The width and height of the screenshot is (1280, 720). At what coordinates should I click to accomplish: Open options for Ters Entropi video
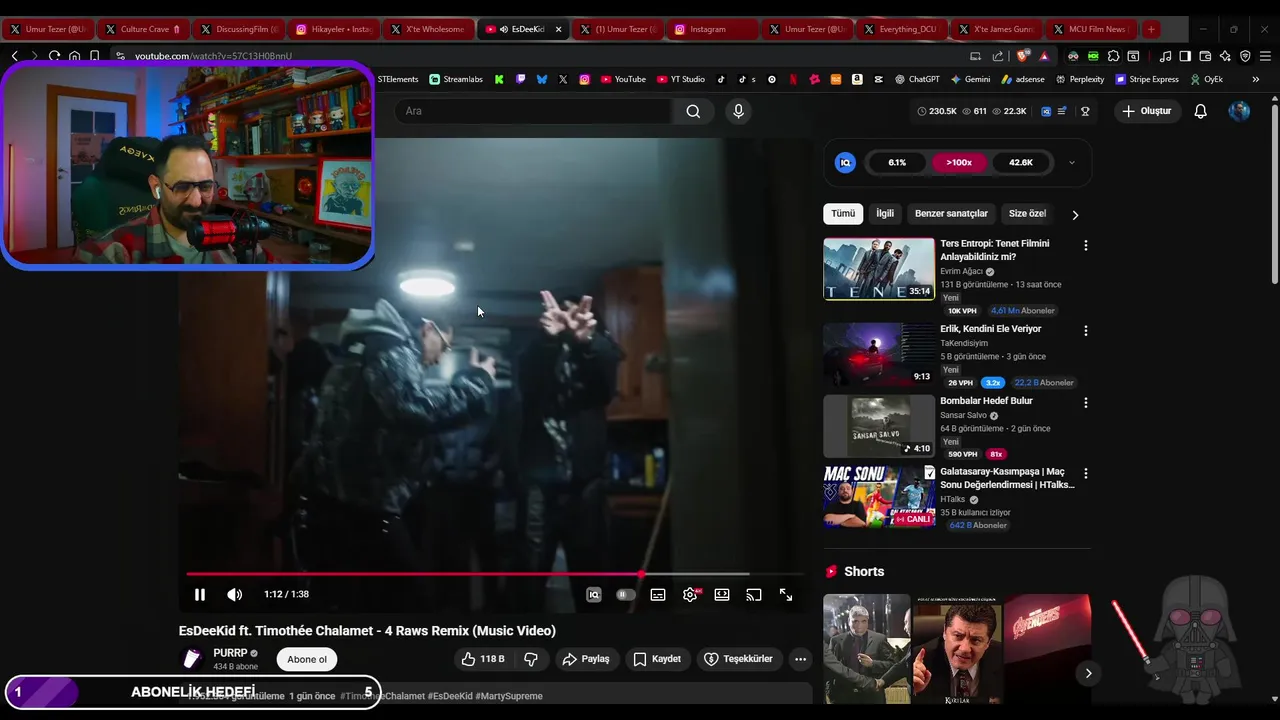pyautogui.click(x=1086, y=245)
